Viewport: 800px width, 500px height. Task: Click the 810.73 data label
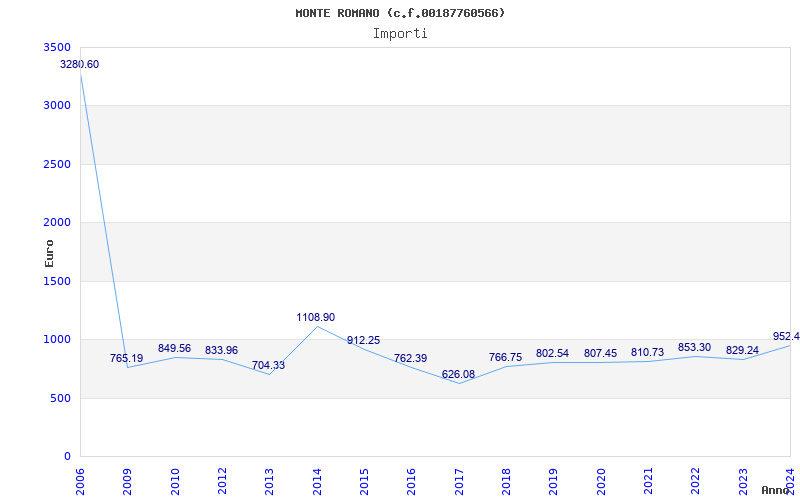[647, 353]
